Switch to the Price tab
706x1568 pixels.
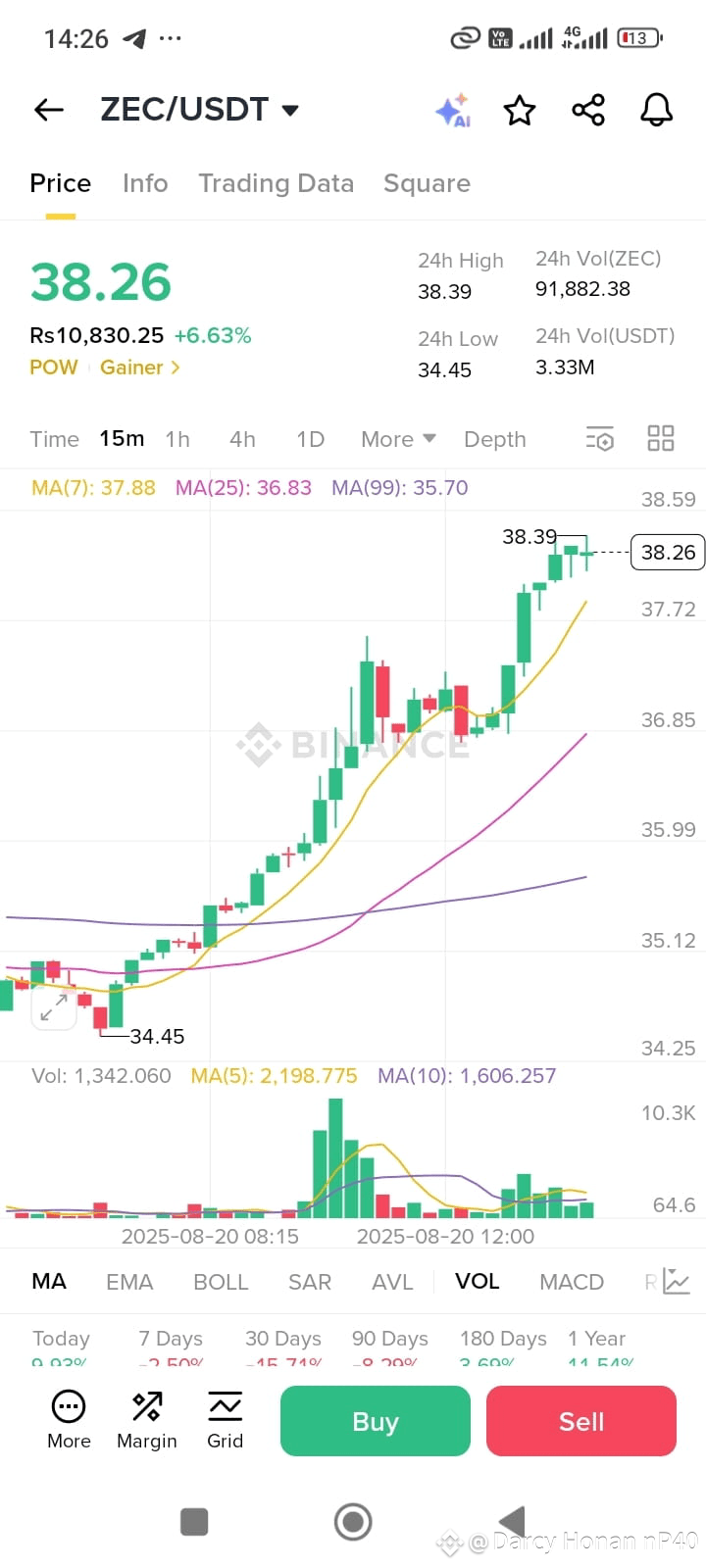coord(61,183)
